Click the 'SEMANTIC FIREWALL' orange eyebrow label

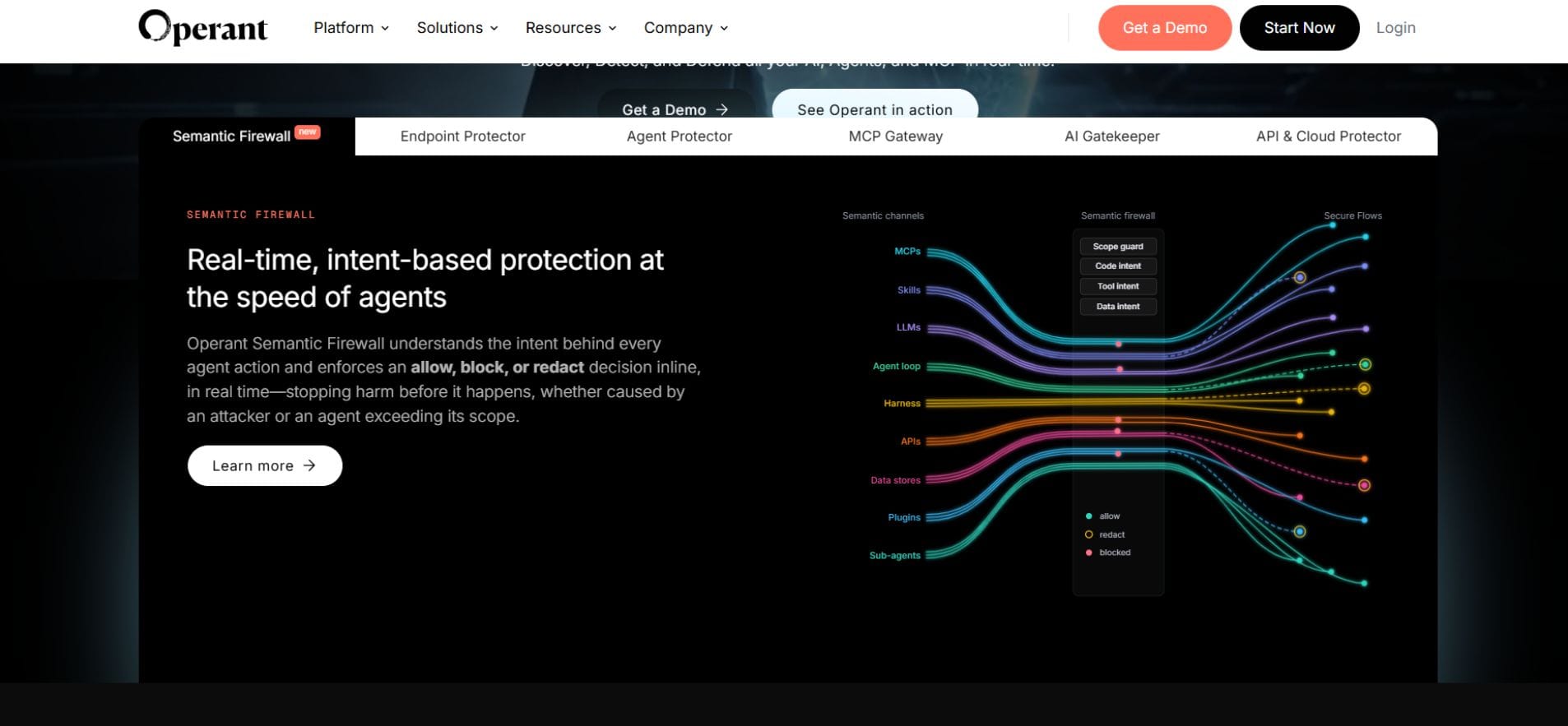coord(251,215)
